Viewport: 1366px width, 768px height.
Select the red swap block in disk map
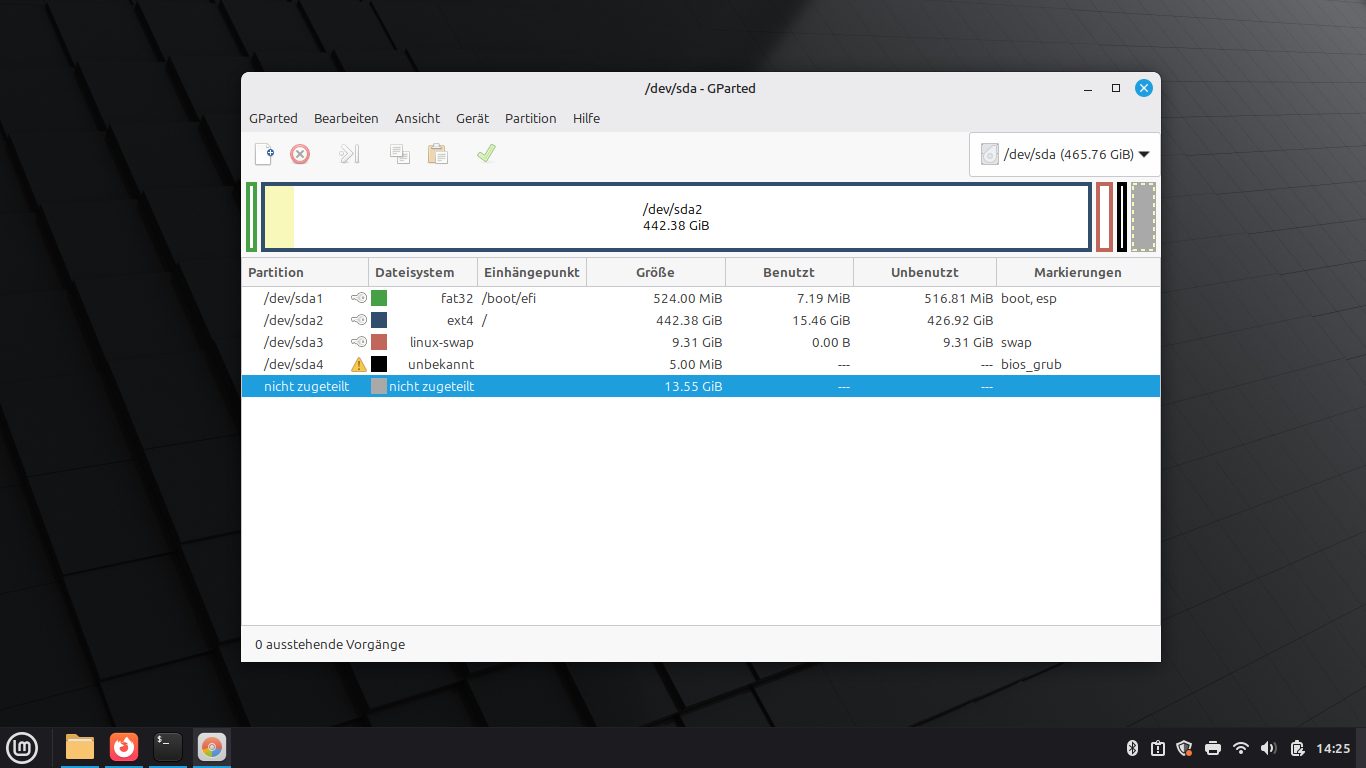[x=1104, y=217]
